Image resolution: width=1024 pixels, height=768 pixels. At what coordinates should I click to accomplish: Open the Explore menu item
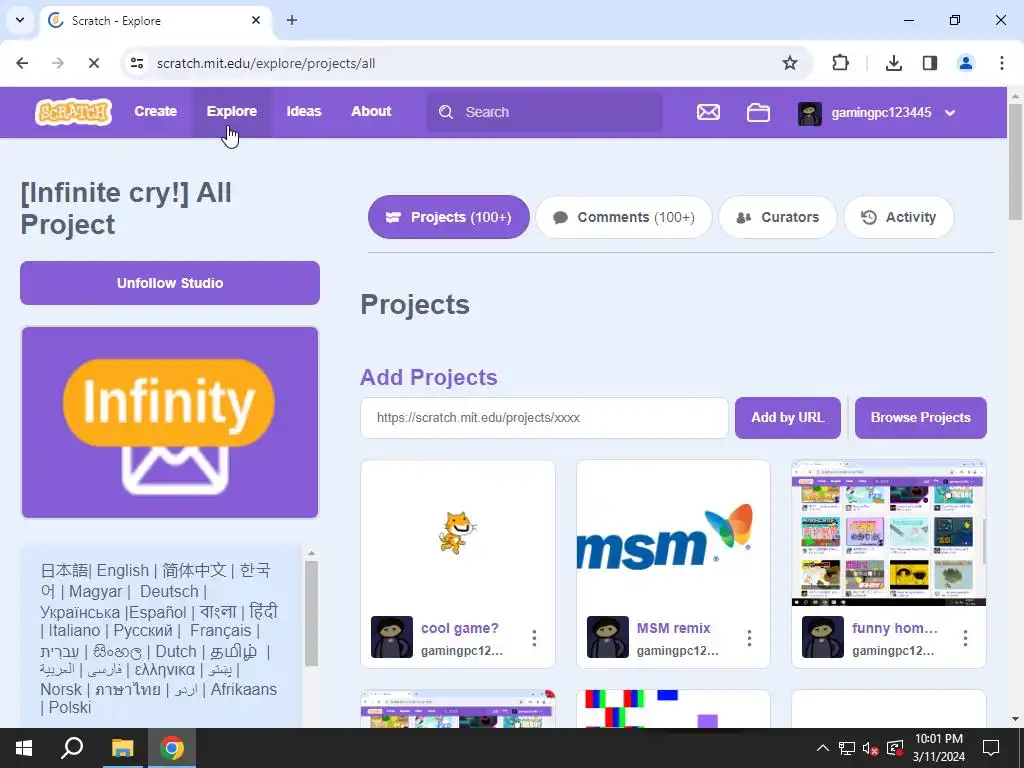pyautogui.click(x=232, y=112)
